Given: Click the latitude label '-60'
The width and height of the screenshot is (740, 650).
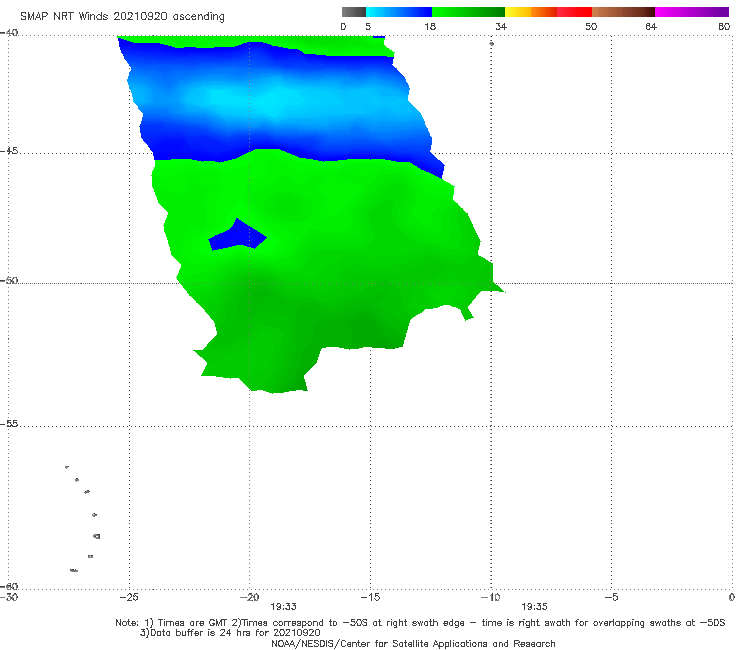Looking at the screenshot, I should click(x=9, y=586).
